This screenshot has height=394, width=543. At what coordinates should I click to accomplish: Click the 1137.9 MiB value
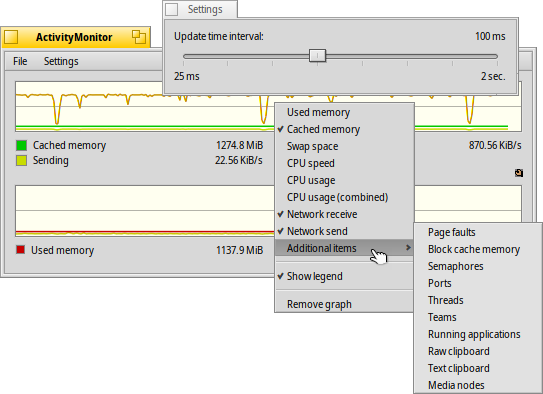click(239, 250)
